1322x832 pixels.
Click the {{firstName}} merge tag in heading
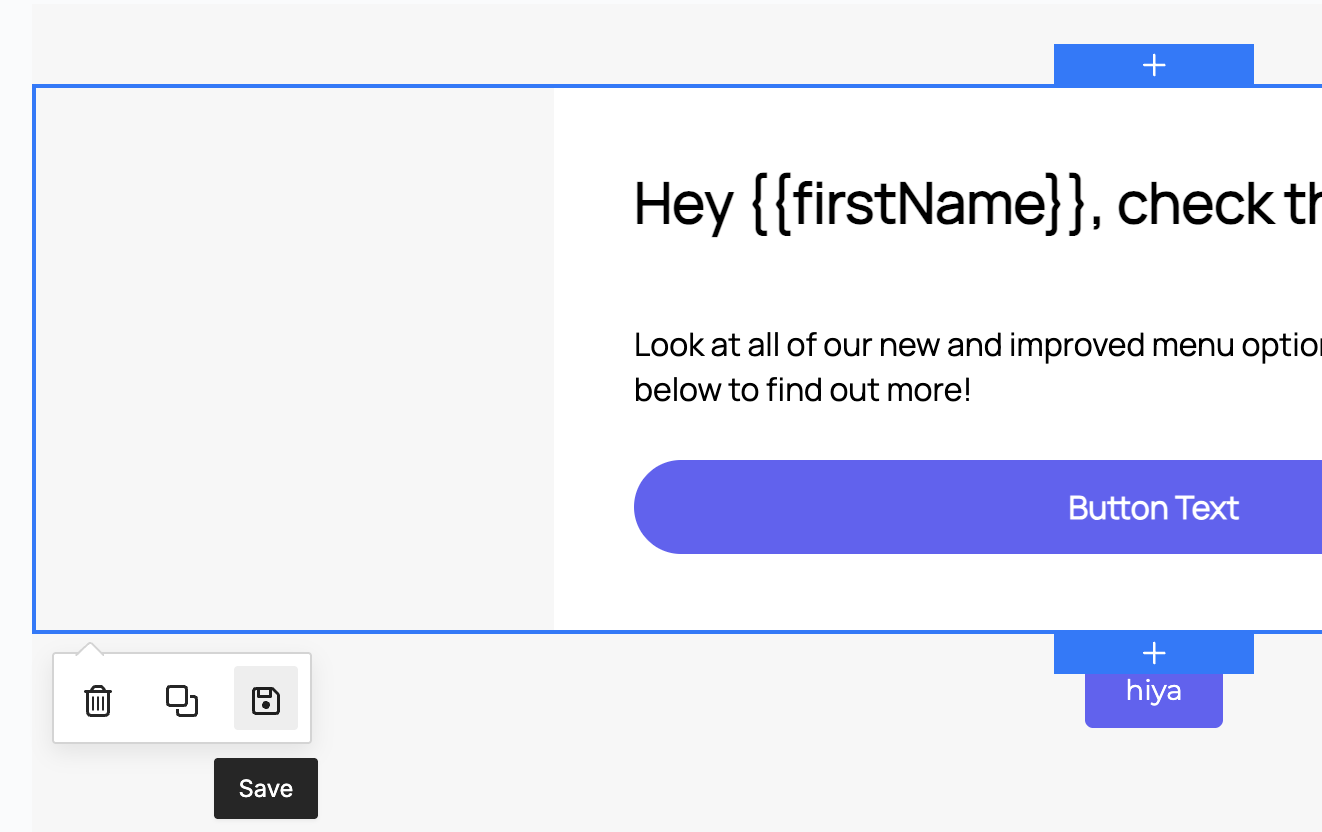(918, 203)
